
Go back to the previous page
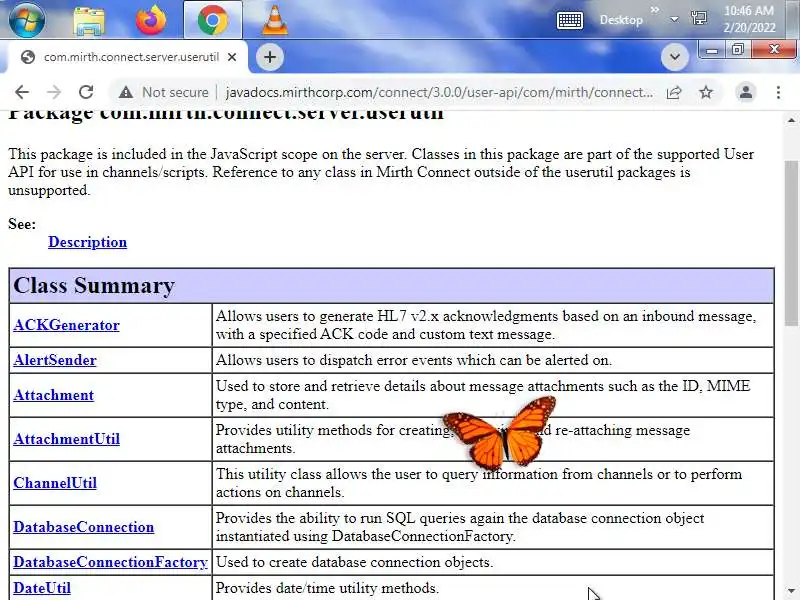pos(22,92)
